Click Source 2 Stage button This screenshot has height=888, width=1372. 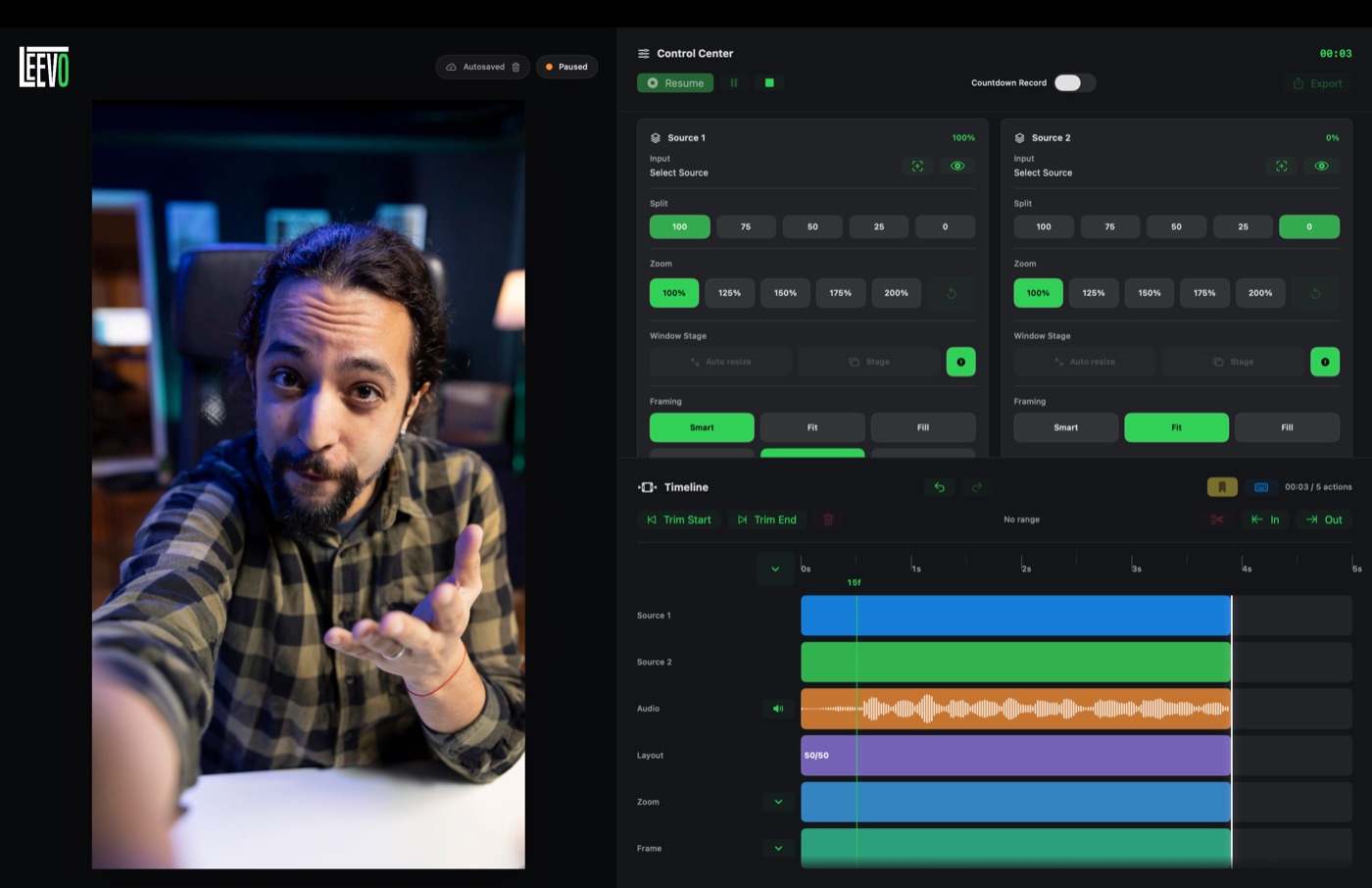coord(1233,362)
